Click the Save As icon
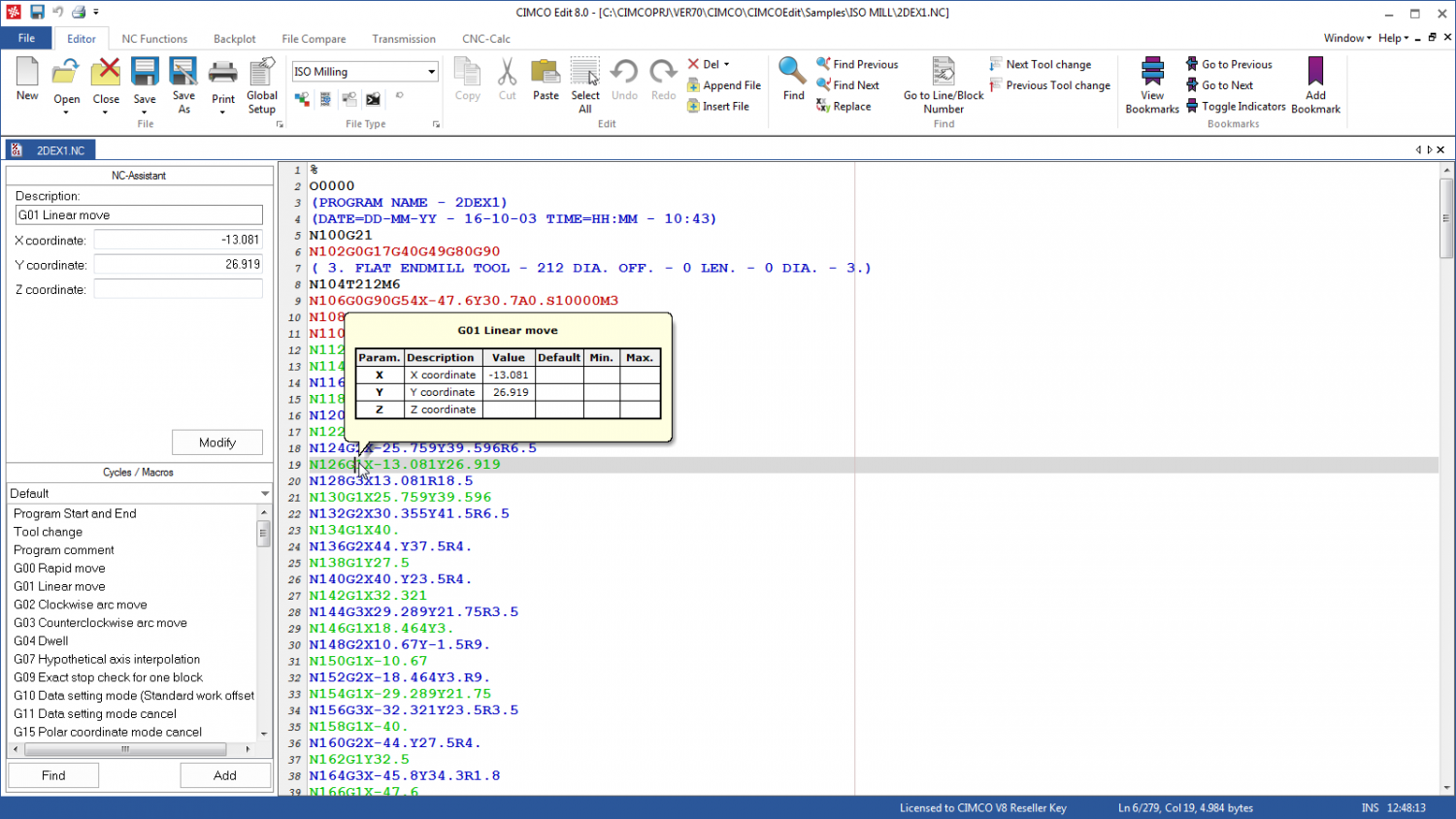Image resolution: width=1456 pixels, height=819 pixels. tap(183, 73)
